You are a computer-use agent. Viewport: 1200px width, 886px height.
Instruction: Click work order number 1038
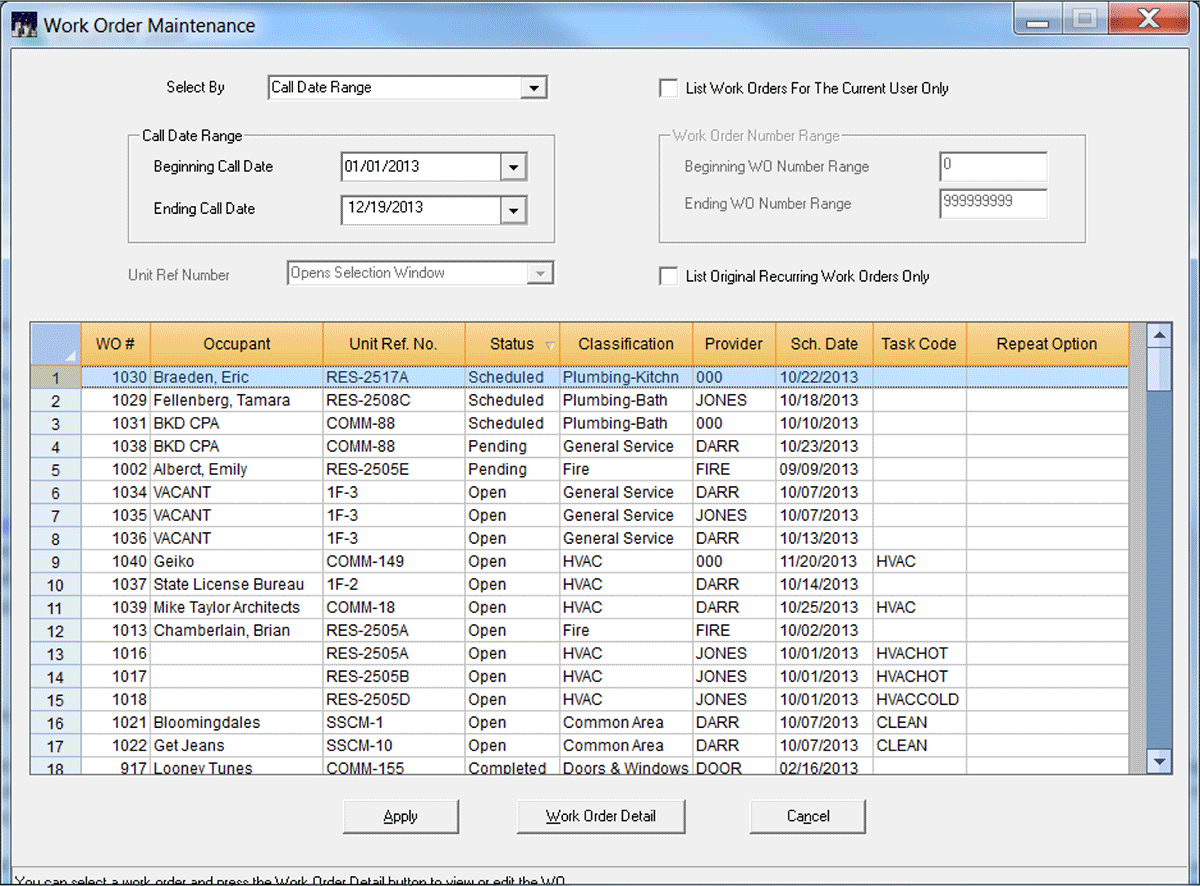point(116,447)
